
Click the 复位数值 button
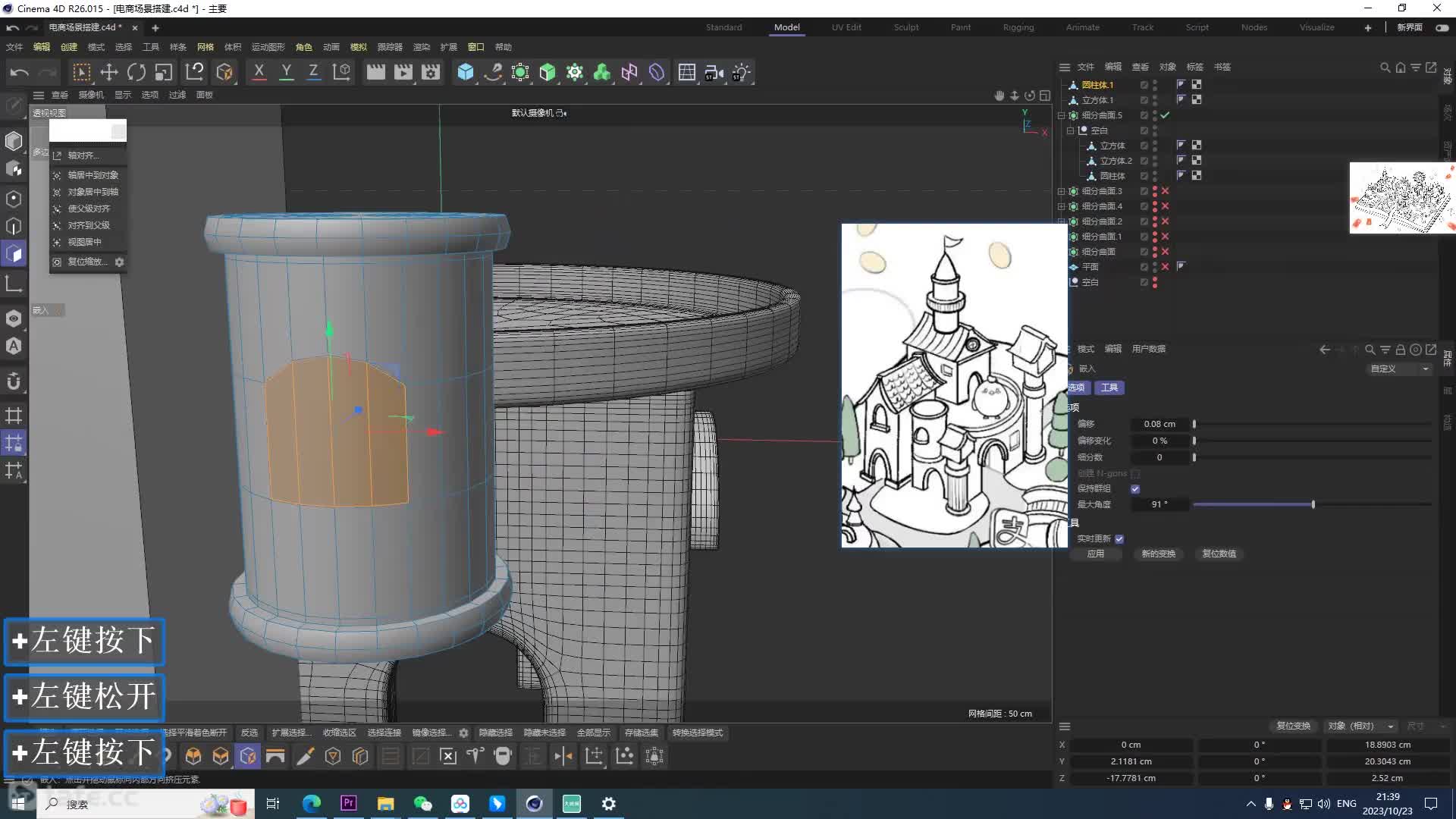(x=1219, y=554)
